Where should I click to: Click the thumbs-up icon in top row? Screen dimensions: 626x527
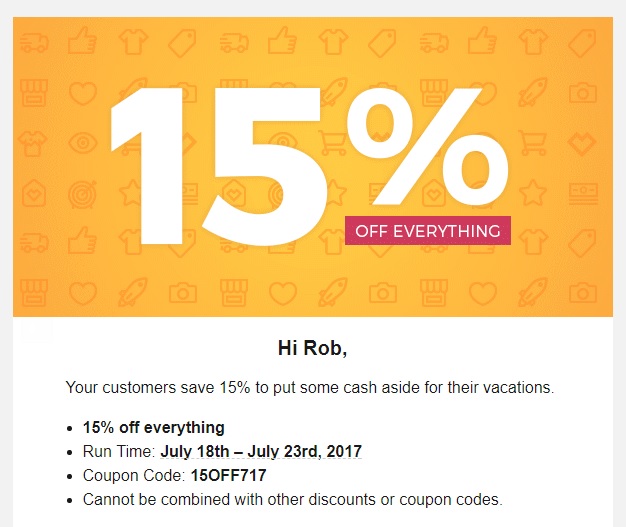pyautogui.click(x=82, y=40)
